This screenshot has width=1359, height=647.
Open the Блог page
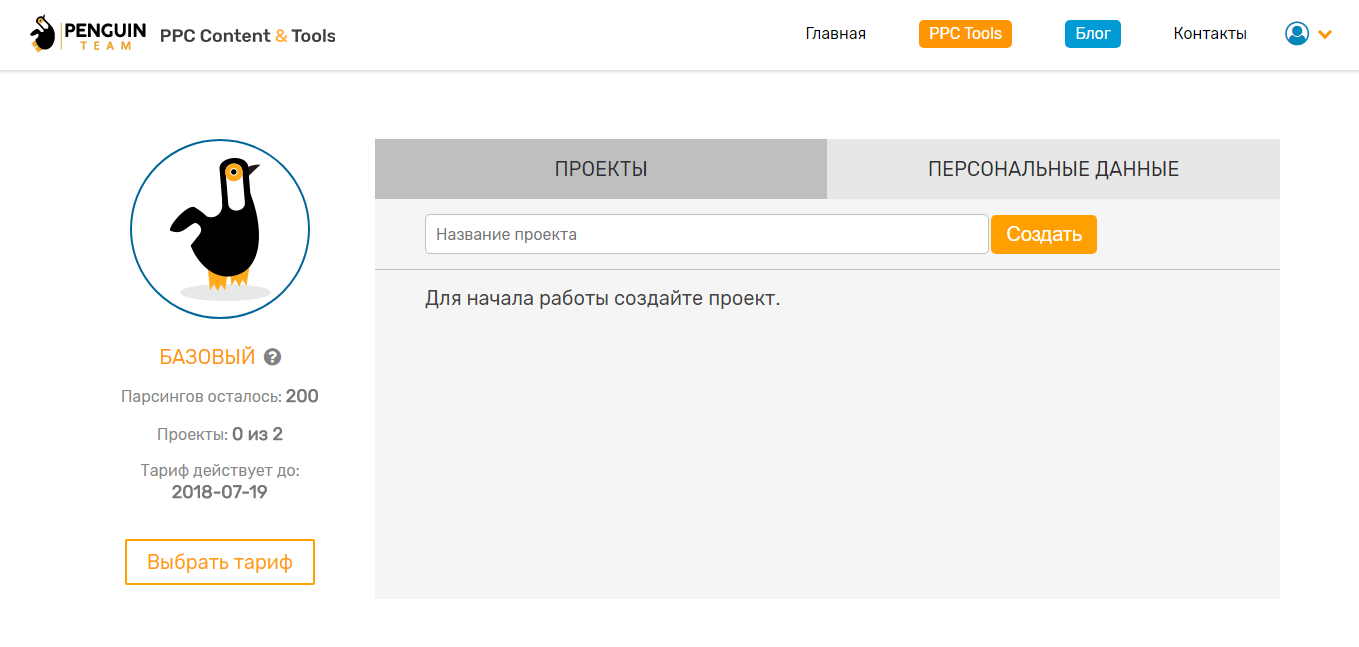[1092, 33]
